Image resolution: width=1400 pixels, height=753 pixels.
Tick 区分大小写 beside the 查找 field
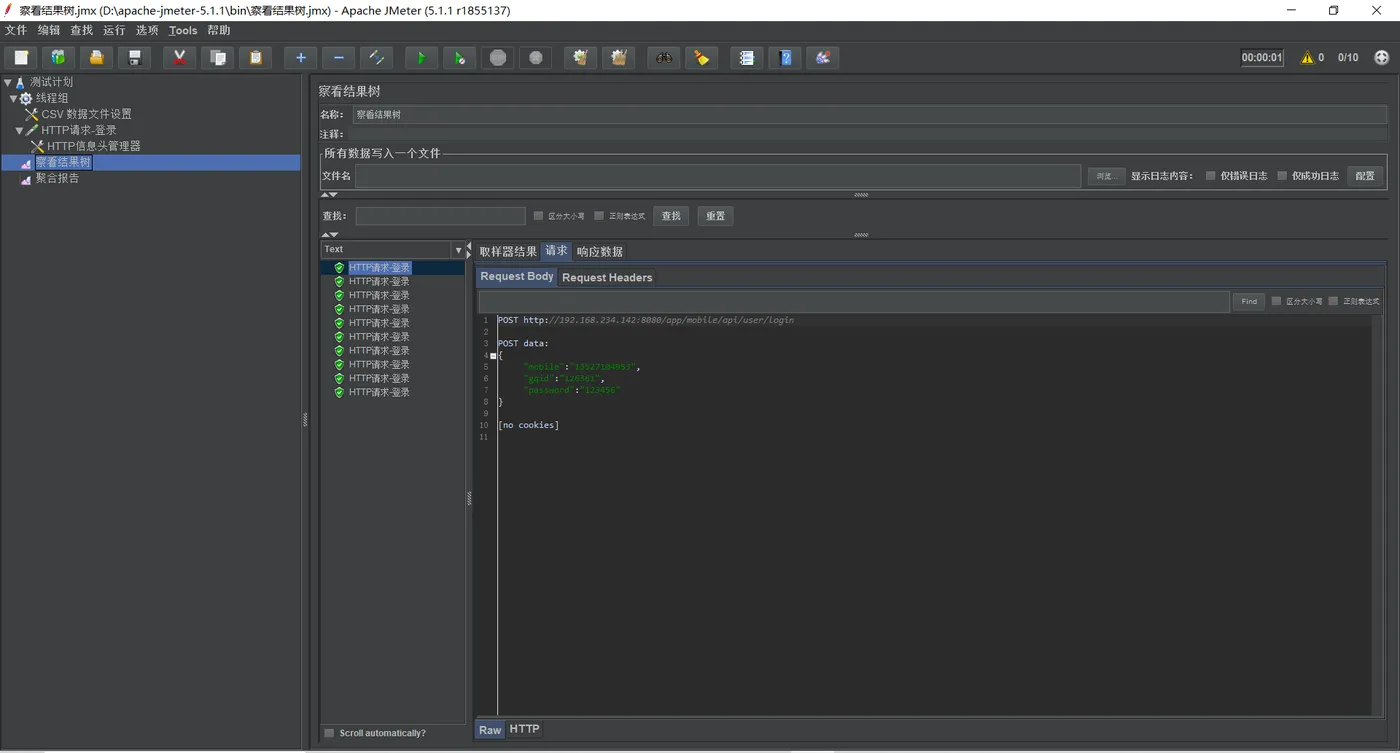[x=538, y=216]
